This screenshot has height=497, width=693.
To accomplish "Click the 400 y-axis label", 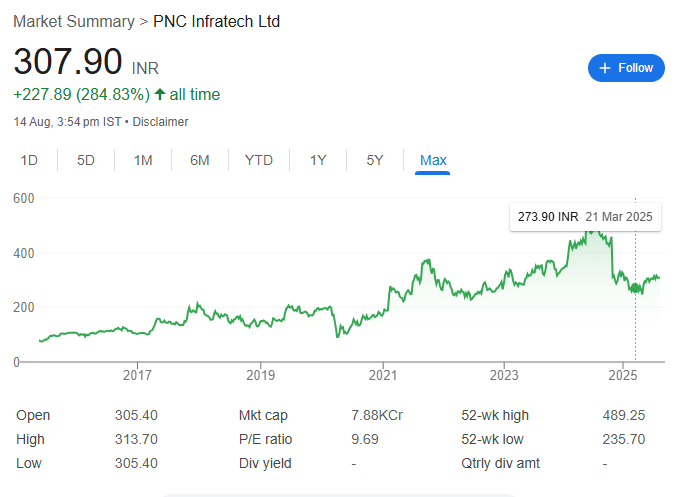I will 23,253.
